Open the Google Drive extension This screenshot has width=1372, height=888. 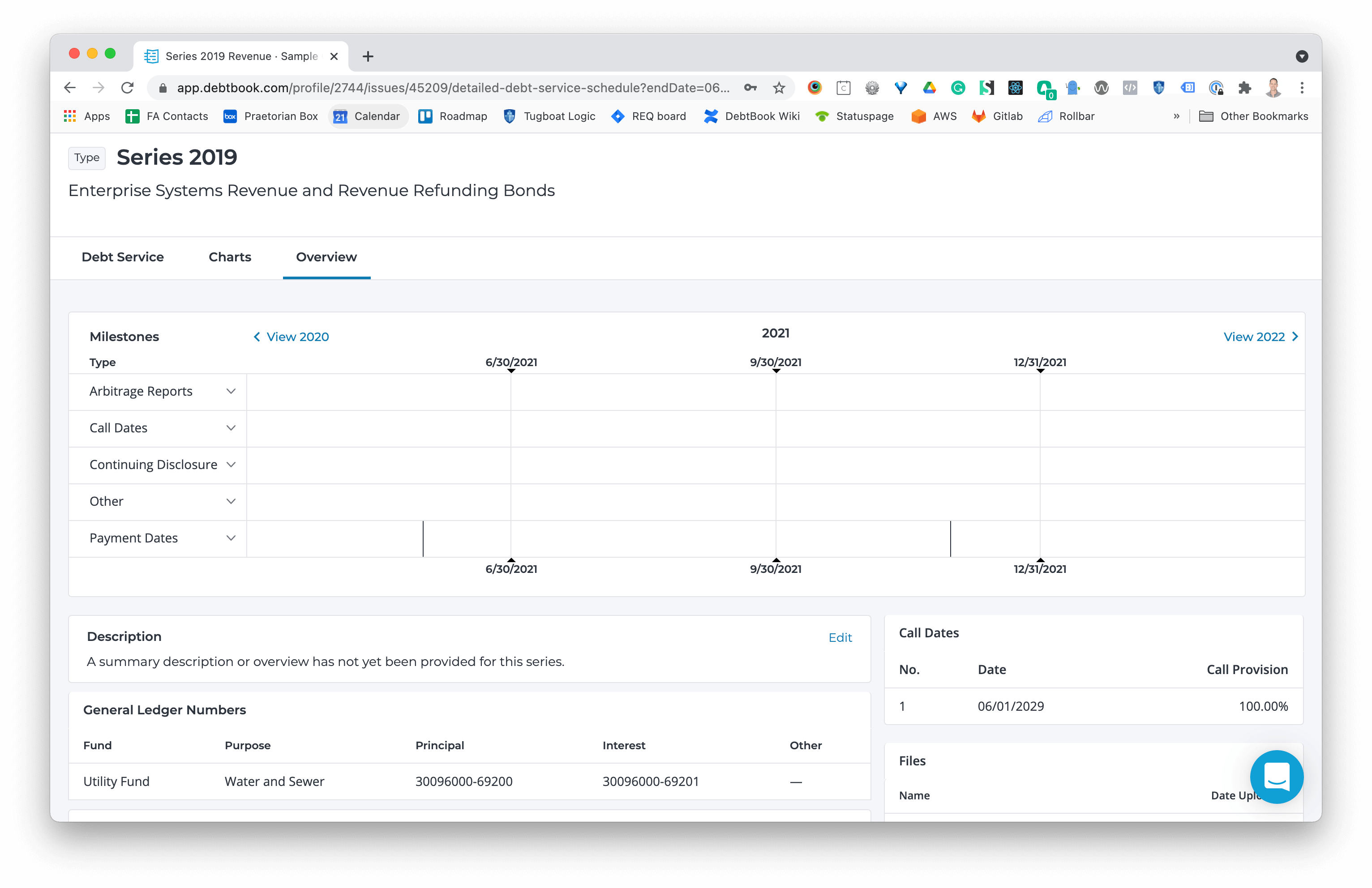pyautogui.click(x=929, y=88)
